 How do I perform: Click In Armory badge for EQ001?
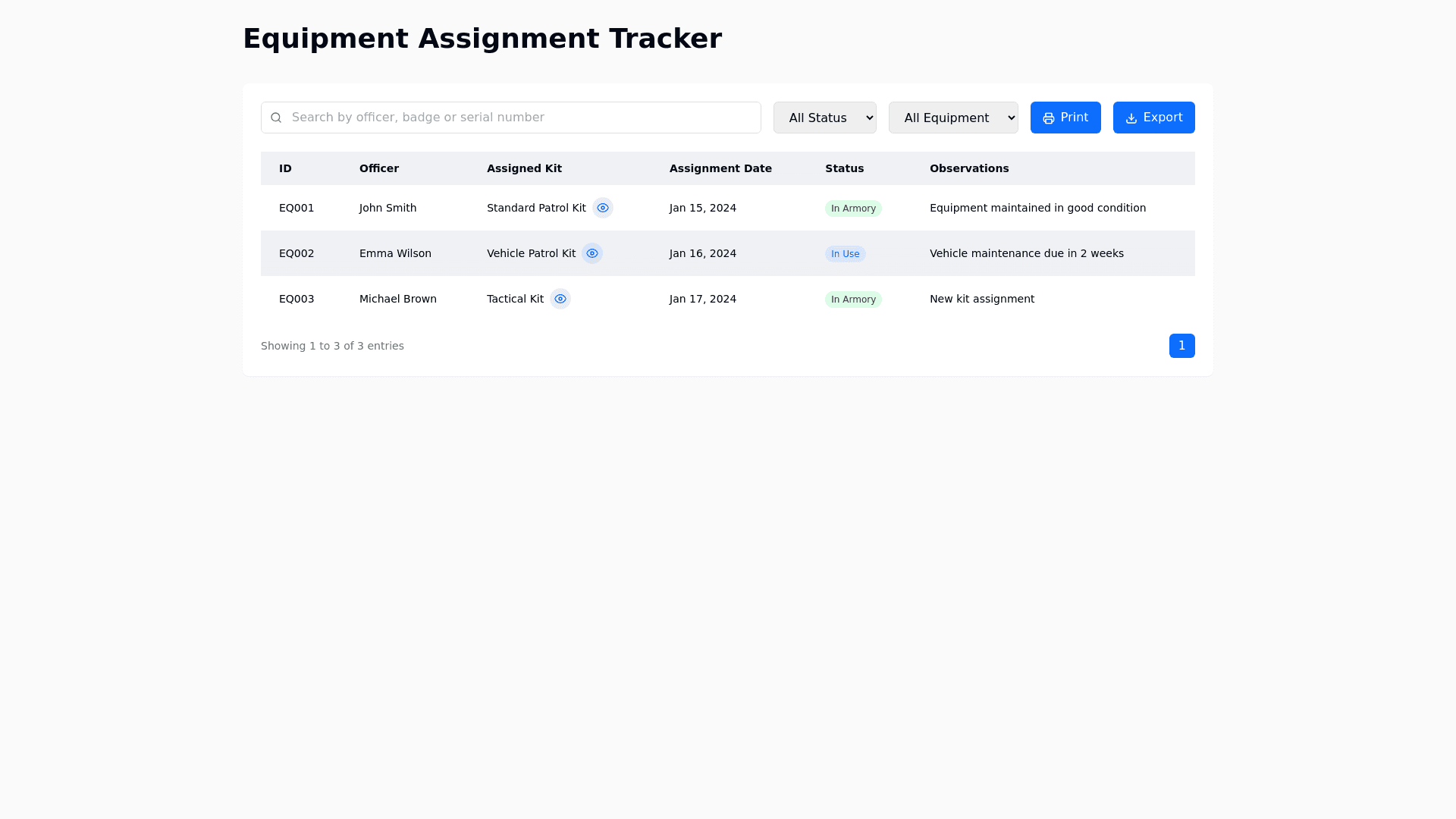852,209
